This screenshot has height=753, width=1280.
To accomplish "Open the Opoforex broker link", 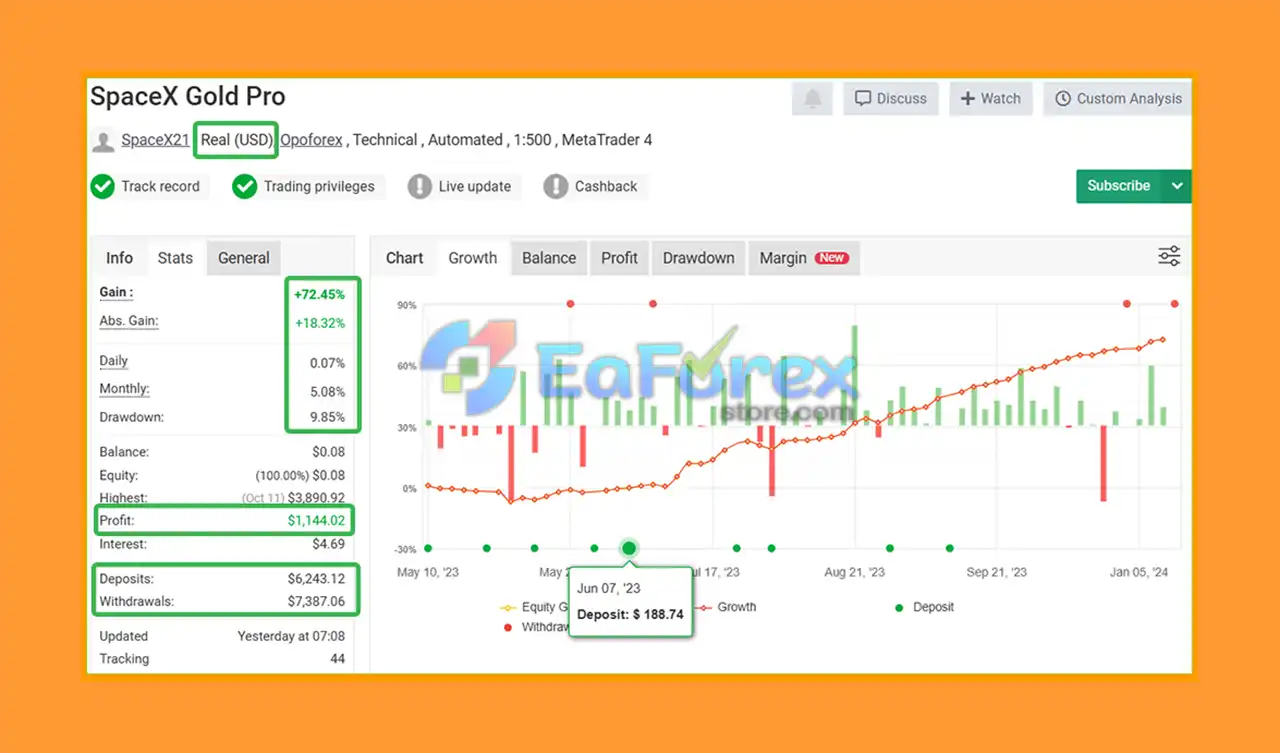I will coord(311,140).
